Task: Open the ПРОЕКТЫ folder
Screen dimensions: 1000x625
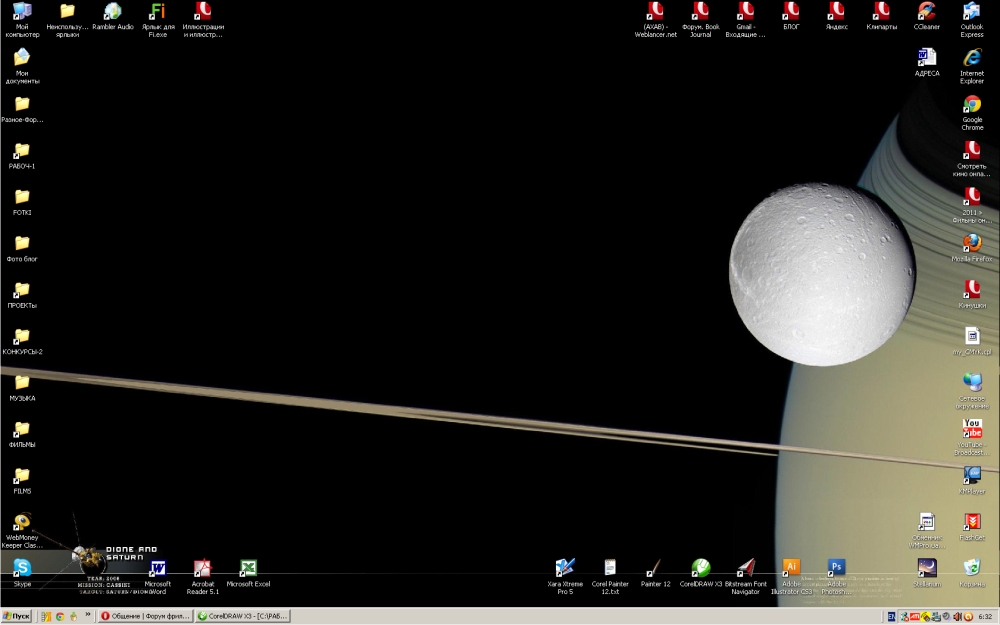Action: click(22, 294)
